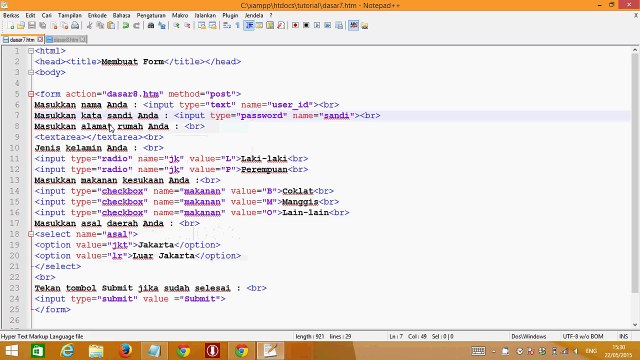Open the Cari menu
Viewport: 640px width, 360px height.
tap(47, 16)
